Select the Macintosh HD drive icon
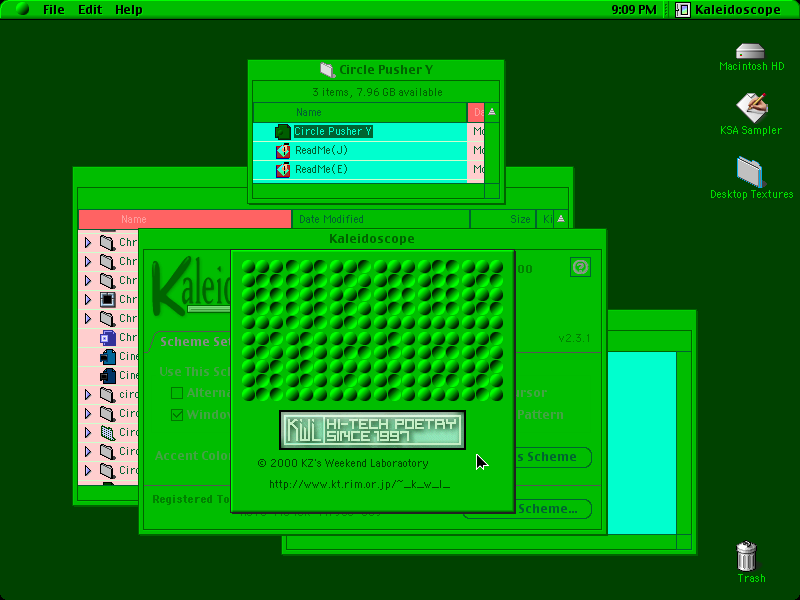The image size is (800, 600). [750, 52]
